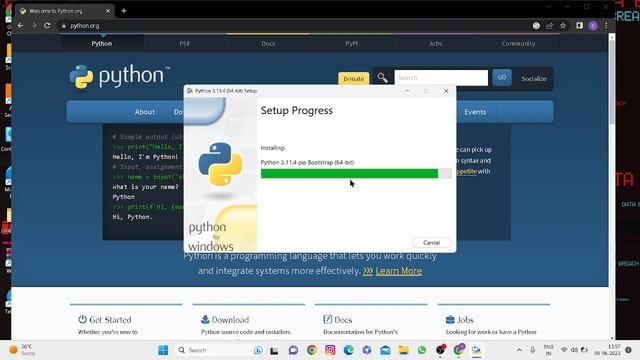Screen dimensions: 640x360
Task: Click the microphone tray icon
Action: pyautogui.click(x=533, y=350)
